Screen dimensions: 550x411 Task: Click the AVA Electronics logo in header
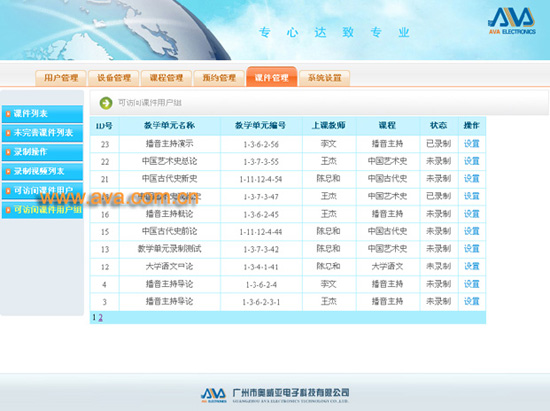coord(511,21)
